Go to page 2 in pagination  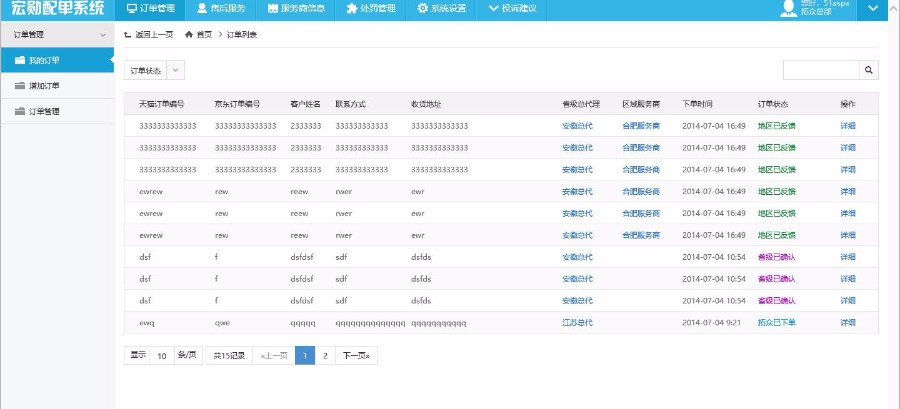(x=325, y=356)
